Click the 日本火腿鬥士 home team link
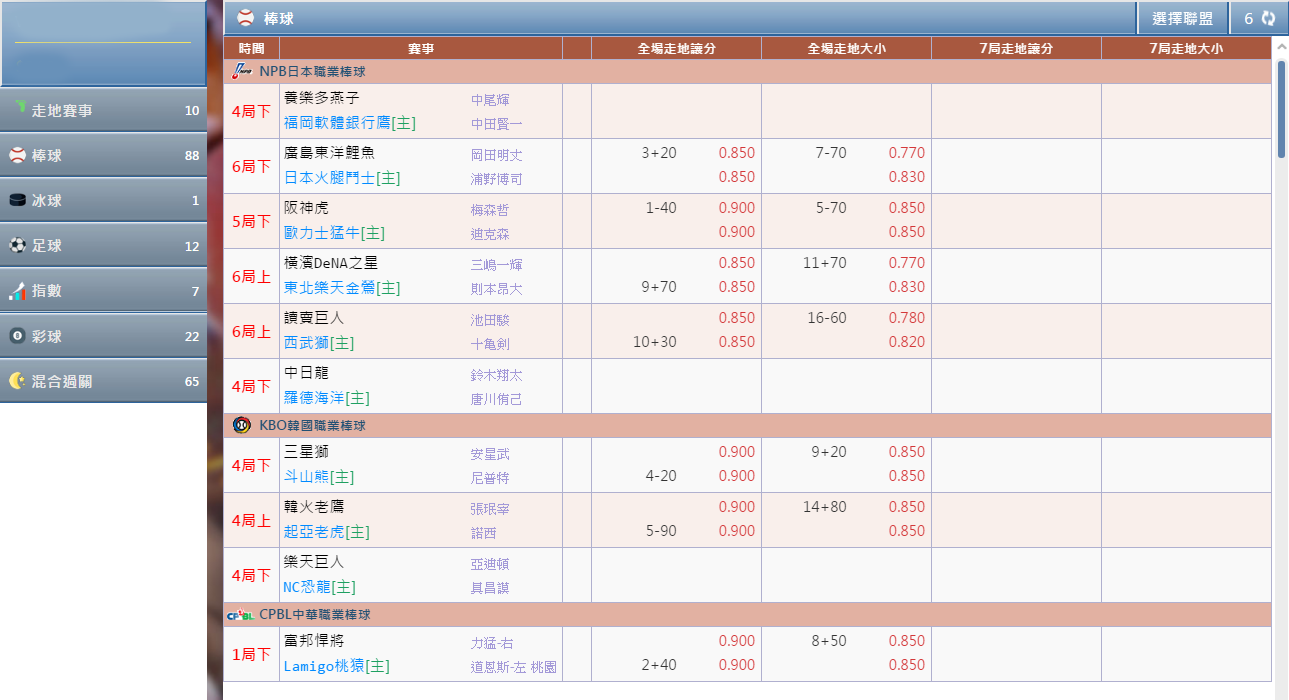Viewport: 1289px width, 700px height. pyautogui.click(x=342, y=178)
